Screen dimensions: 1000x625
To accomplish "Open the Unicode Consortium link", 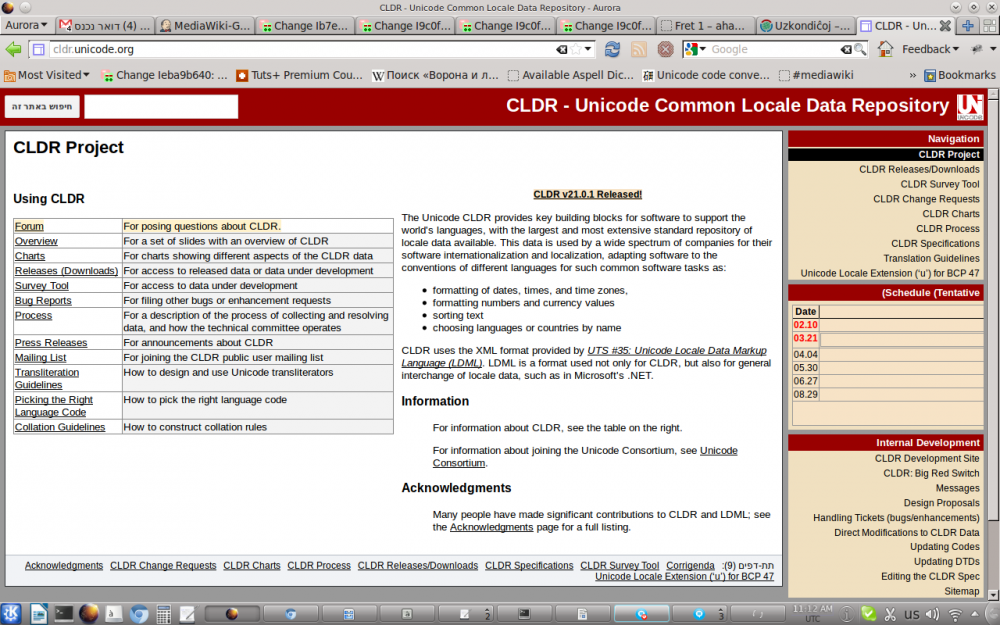I will click(585, 457).
